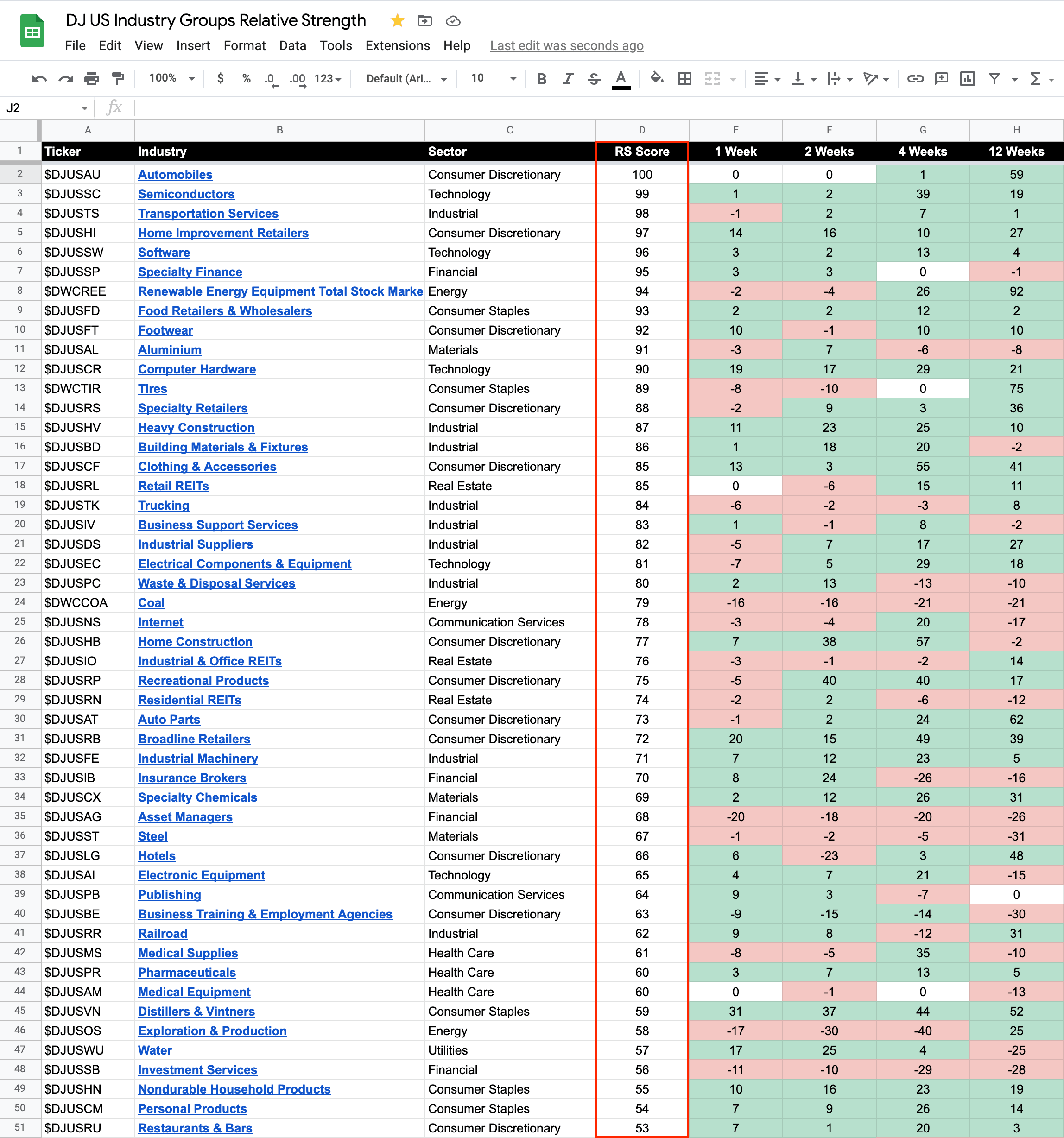
Task: Open the Borders tool
Action: (684, 79)
